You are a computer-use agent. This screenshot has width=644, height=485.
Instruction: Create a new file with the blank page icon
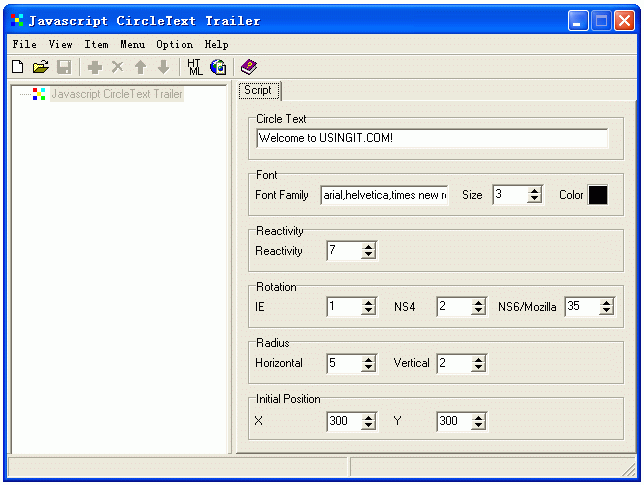(x=18, y=67)
